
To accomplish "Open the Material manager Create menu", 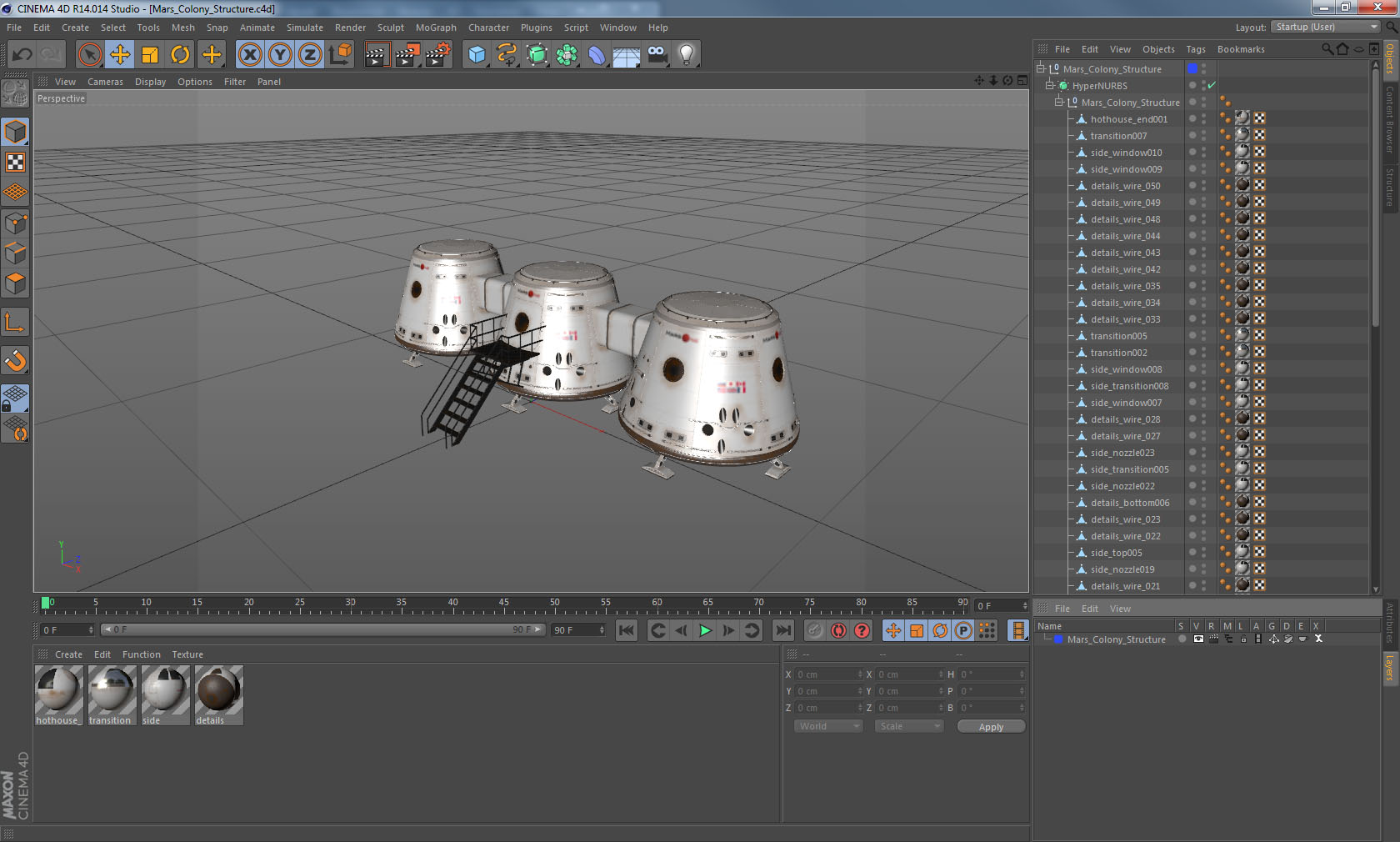I will [68, 654].
